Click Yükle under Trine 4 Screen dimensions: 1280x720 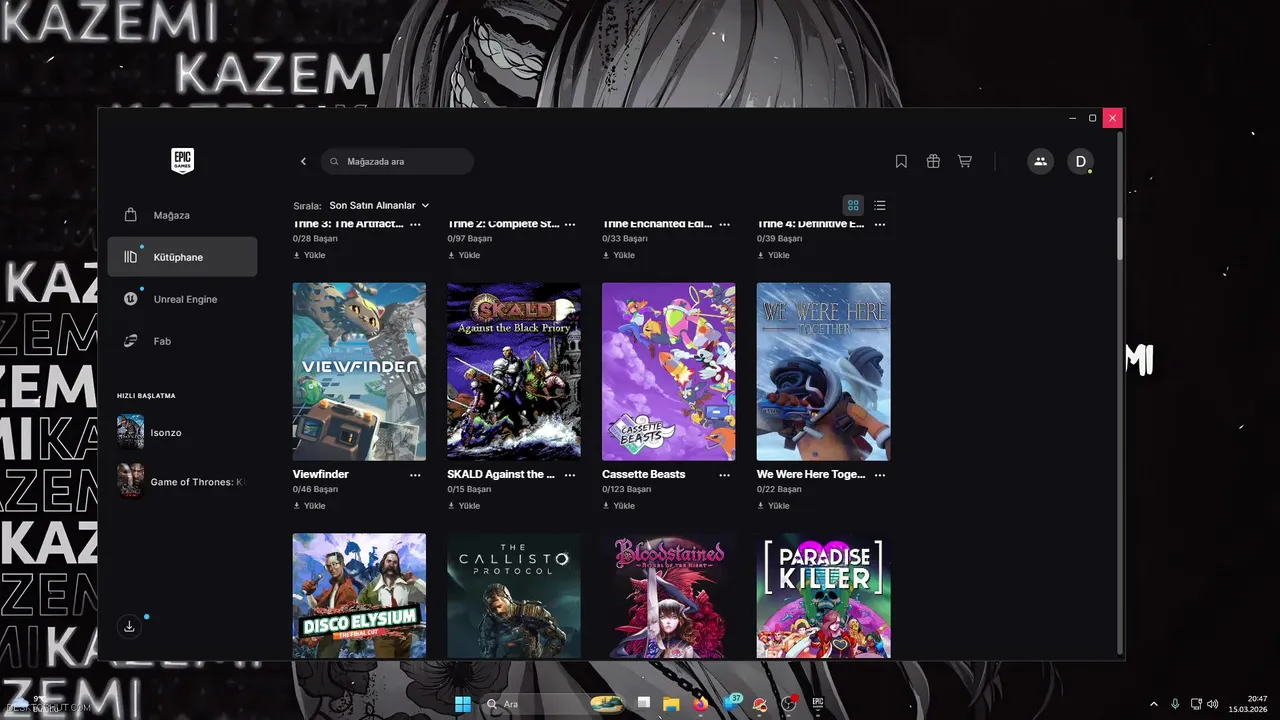click(773, 255)
